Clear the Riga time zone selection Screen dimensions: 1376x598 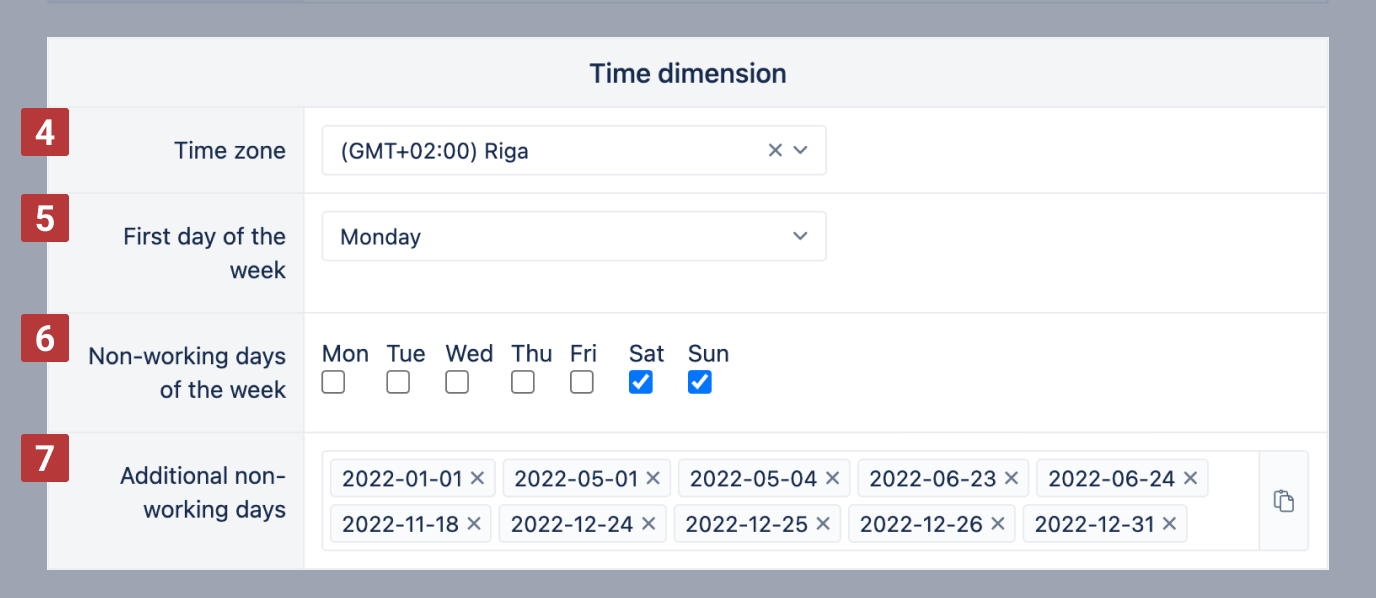point(775,150)
